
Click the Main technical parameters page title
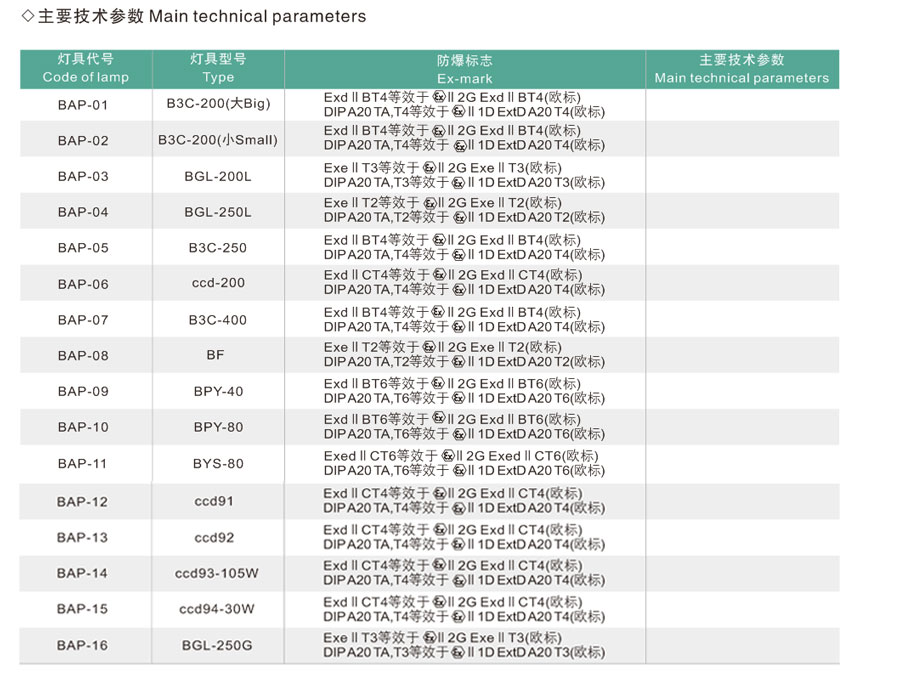click(193, 16)
